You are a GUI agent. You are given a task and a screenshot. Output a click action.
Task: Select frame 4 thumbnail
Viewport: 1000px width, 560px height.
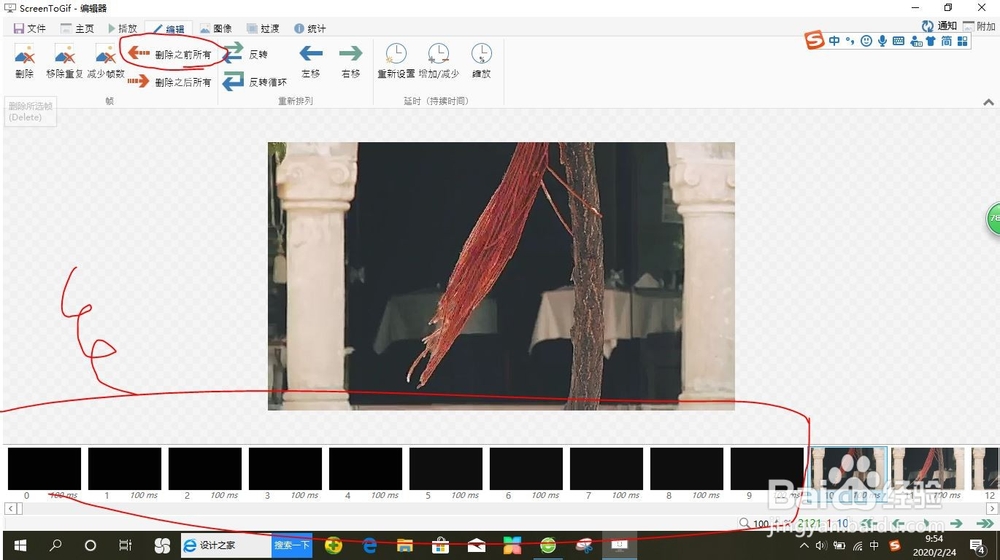[x=365, y=469]
